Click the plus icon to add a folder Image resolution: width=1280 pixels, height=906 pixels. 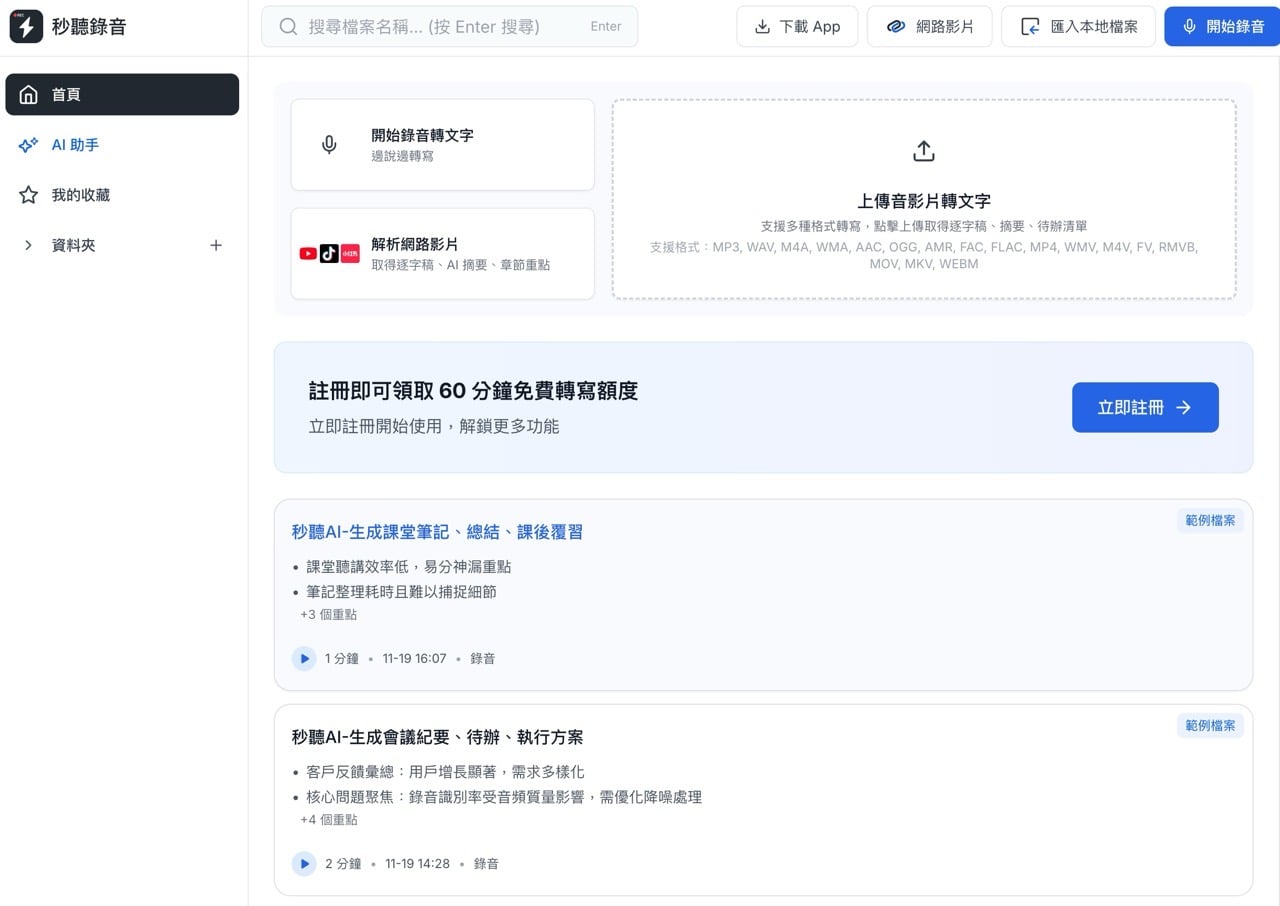pyautogui.click(x=216, y=244)
